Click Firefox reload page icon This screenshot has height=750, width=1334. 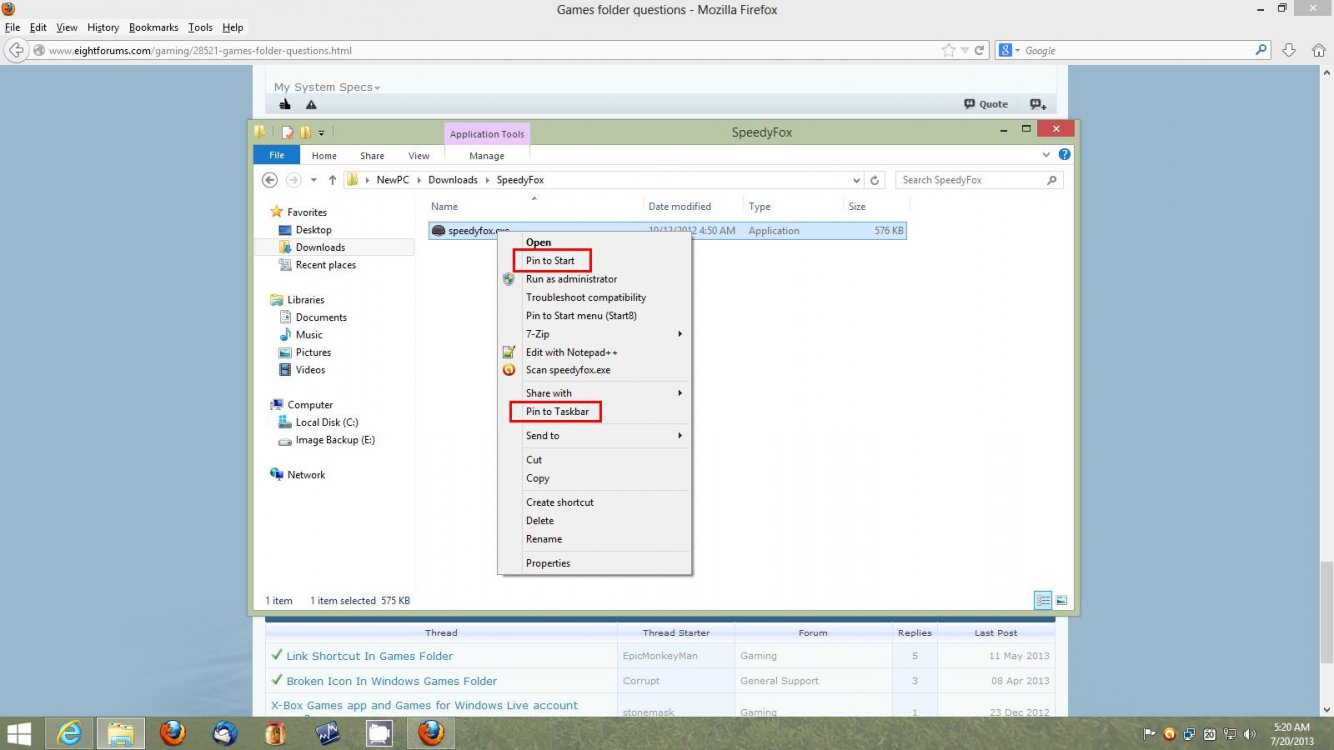980,50
